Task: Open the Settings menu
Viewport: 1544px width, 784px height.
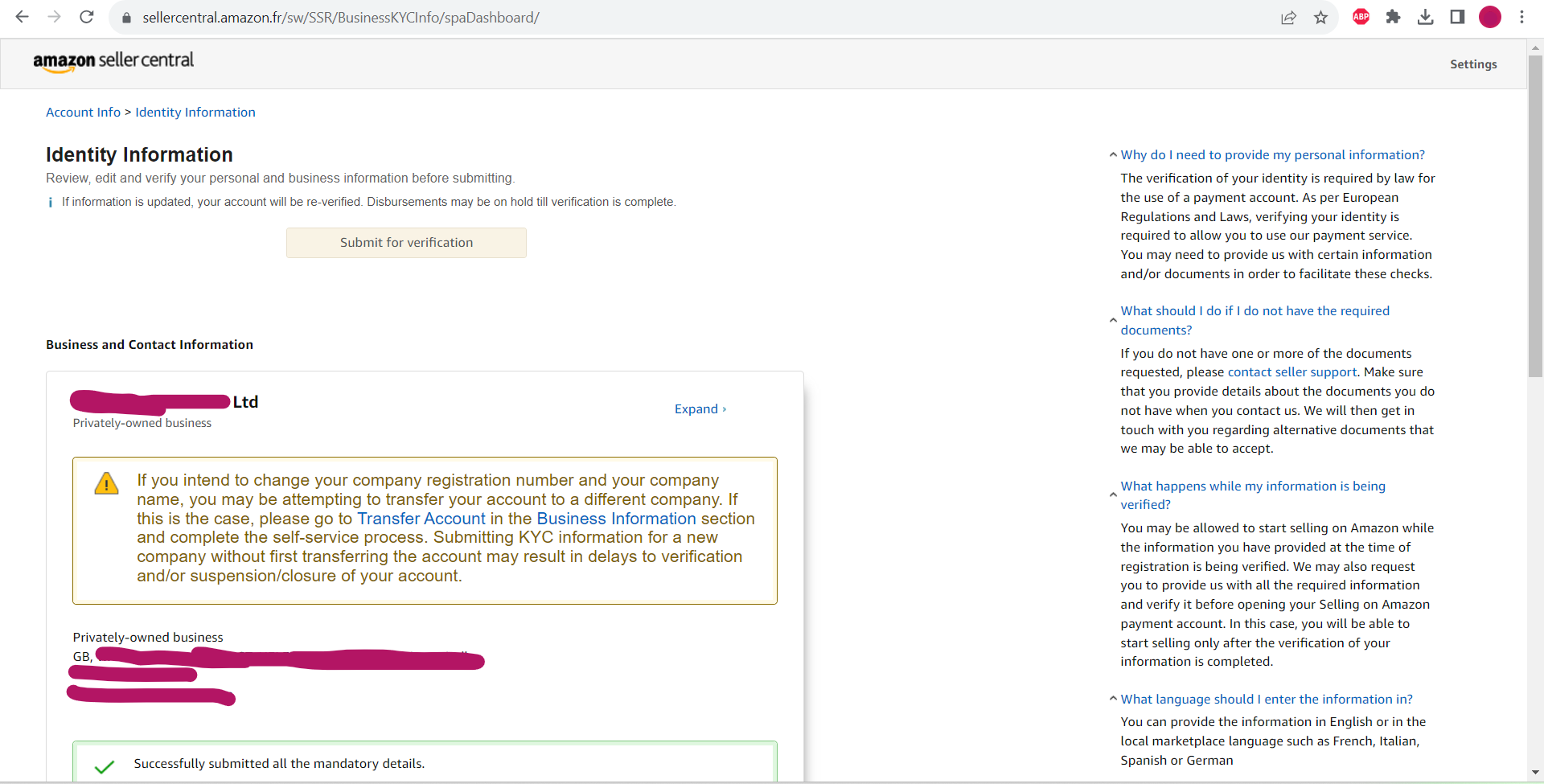Action: point(1473,64)
